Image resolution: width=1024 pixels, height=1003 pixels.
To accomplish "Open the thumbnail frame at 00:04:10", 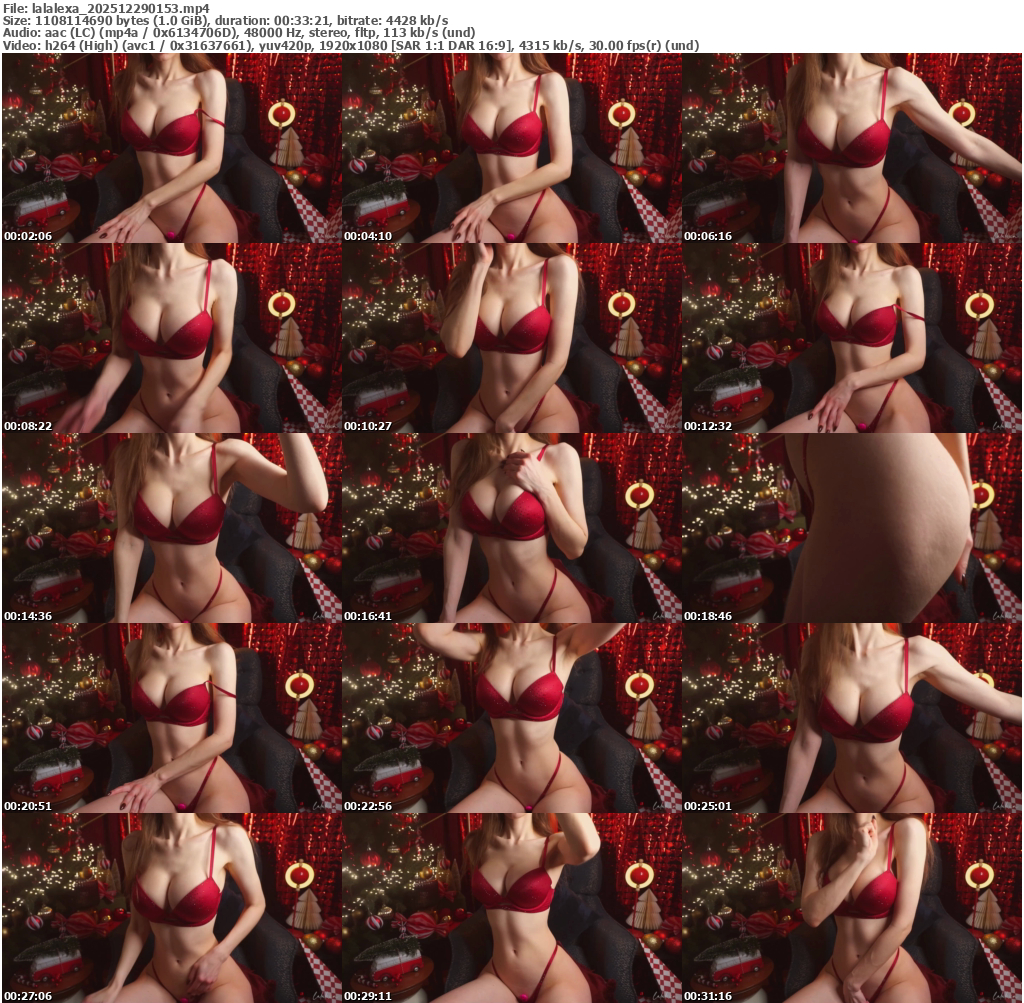I will pos(511,148).
